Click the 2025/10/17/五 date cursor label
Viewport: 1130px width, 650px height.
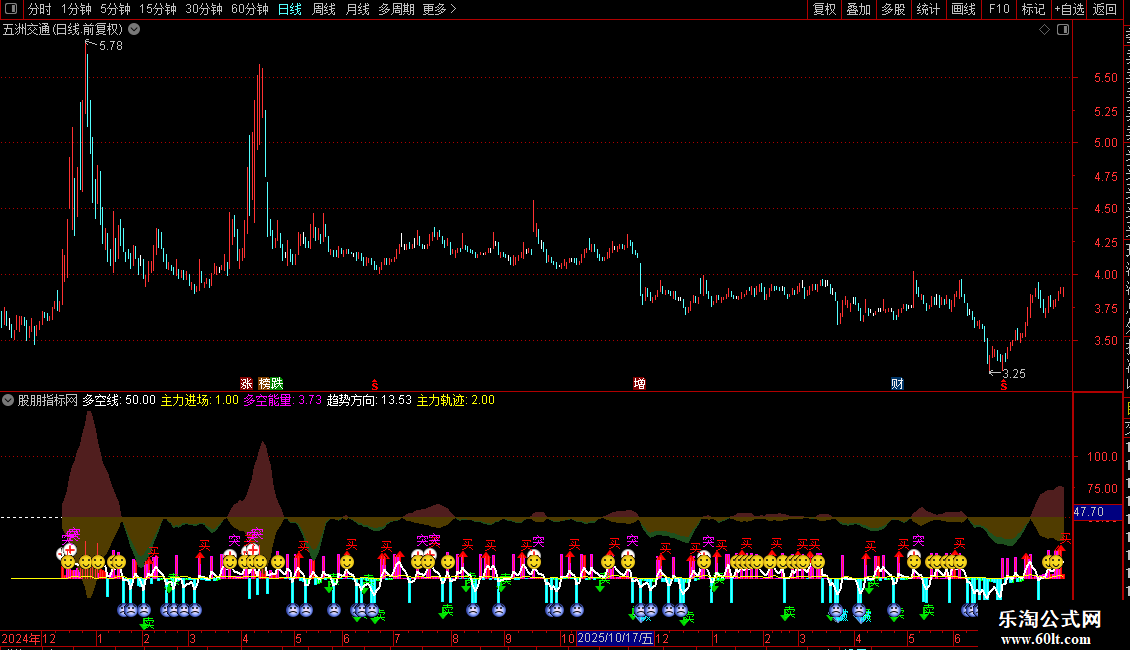(615, 638)
